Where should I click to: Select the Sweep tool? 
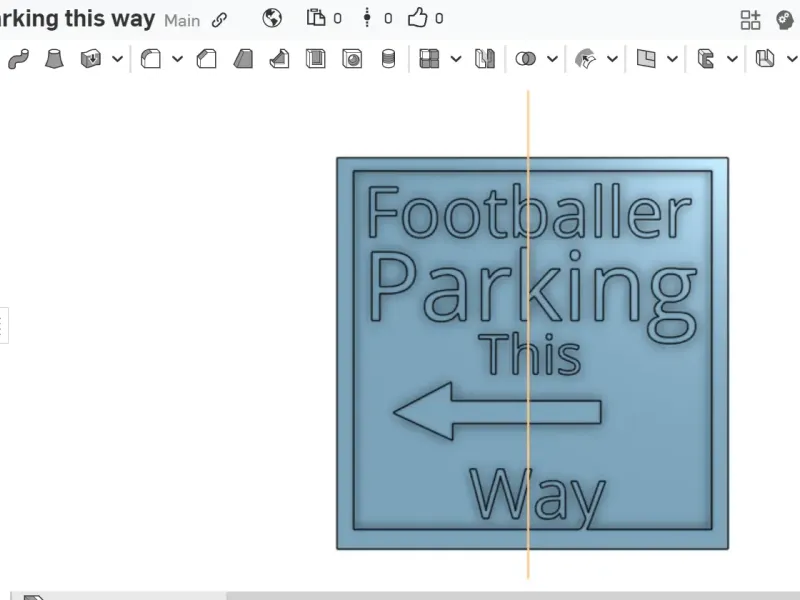pos(18,59)
